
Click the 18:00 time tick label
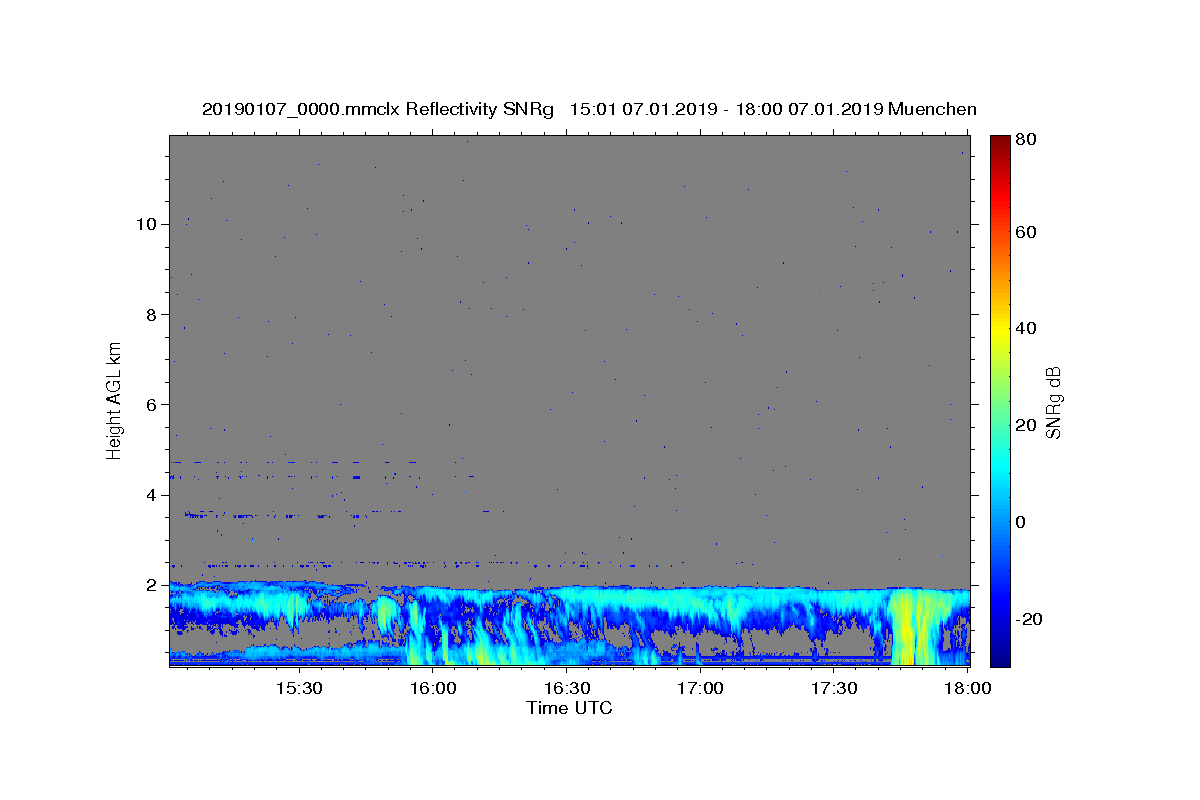[968, 688]
